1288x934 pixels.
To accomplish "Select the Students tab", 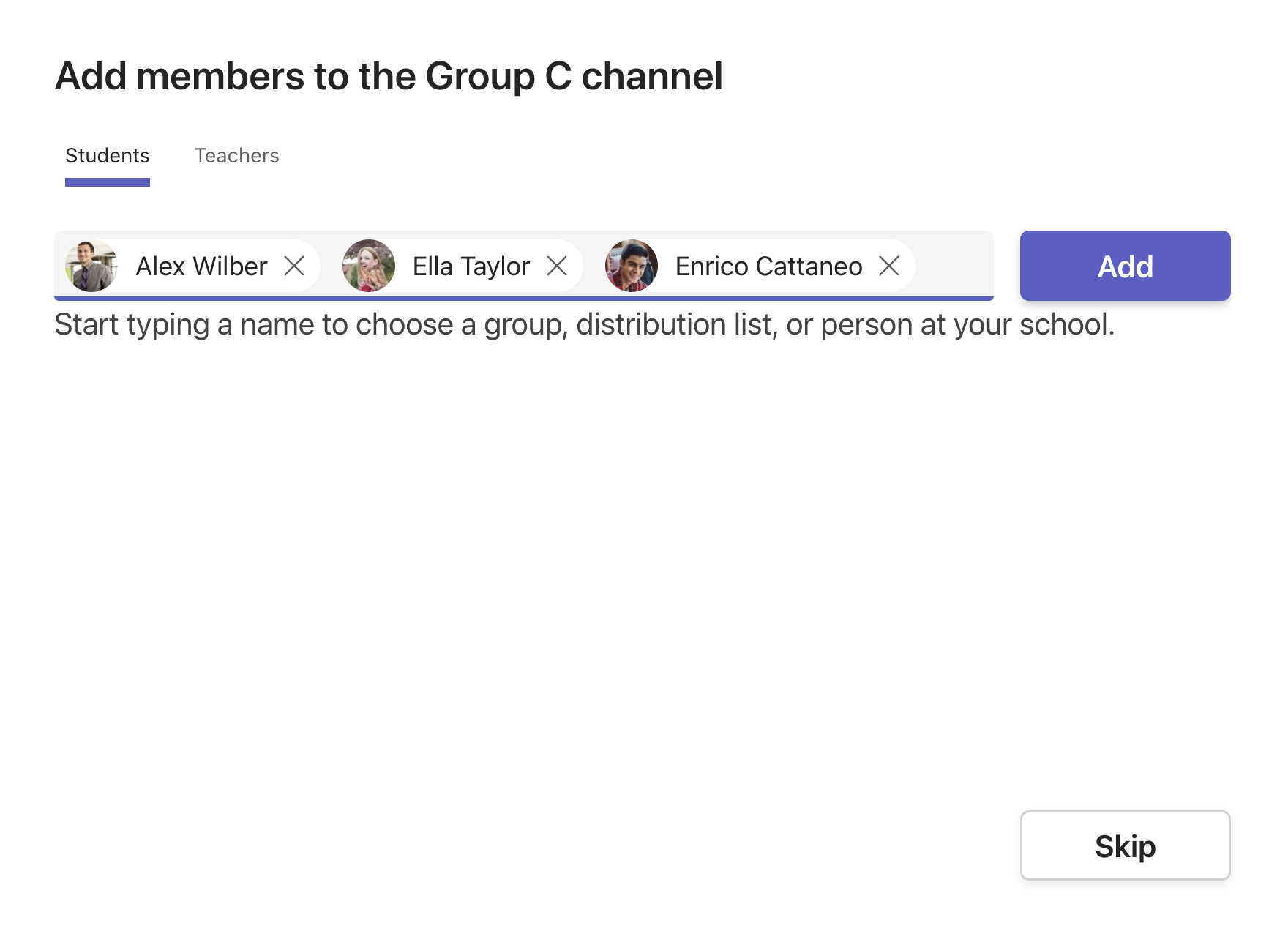I will tap(108, 155).
